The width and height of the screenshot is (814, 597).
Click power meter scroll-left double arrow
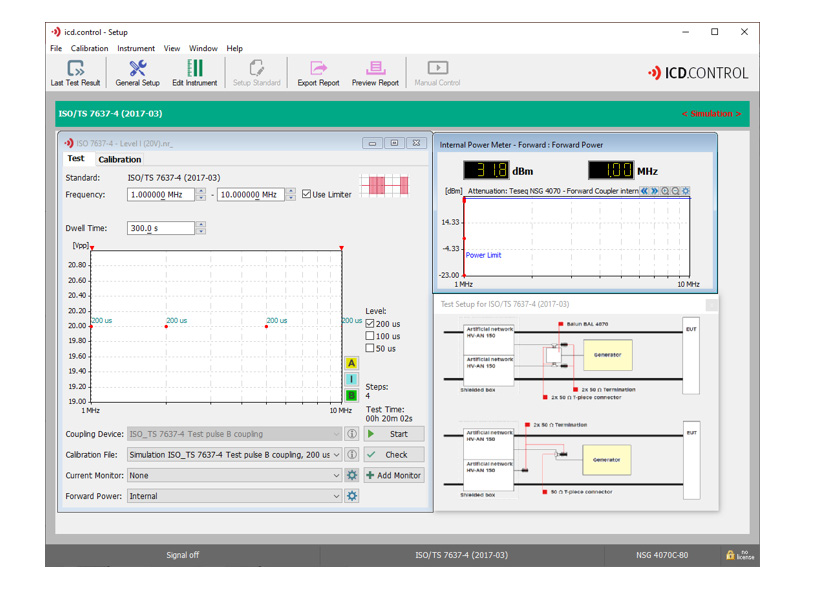click(x=644, y=191)
